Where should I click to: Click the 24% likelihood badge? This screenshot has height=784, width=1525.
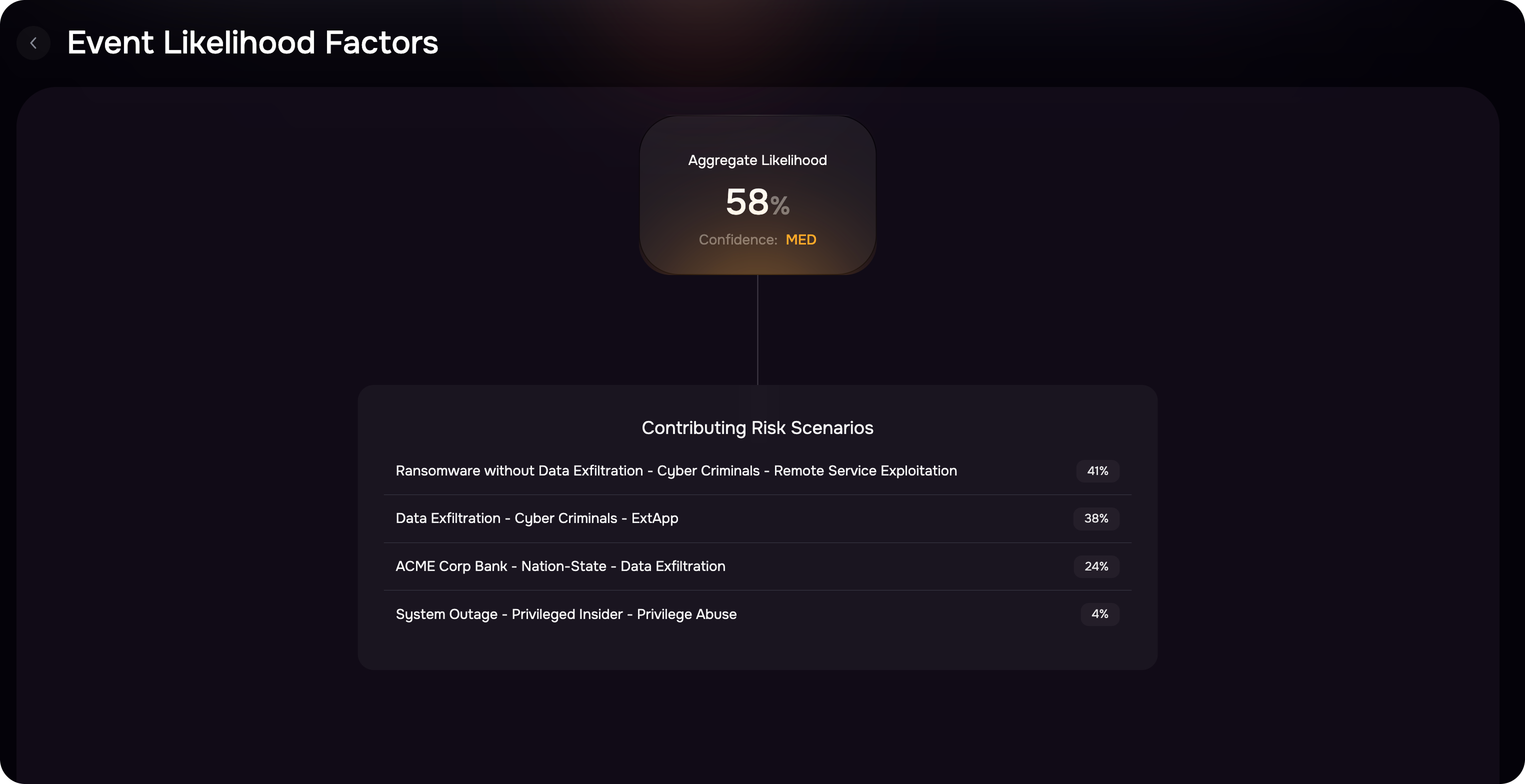click(1096, 566)
